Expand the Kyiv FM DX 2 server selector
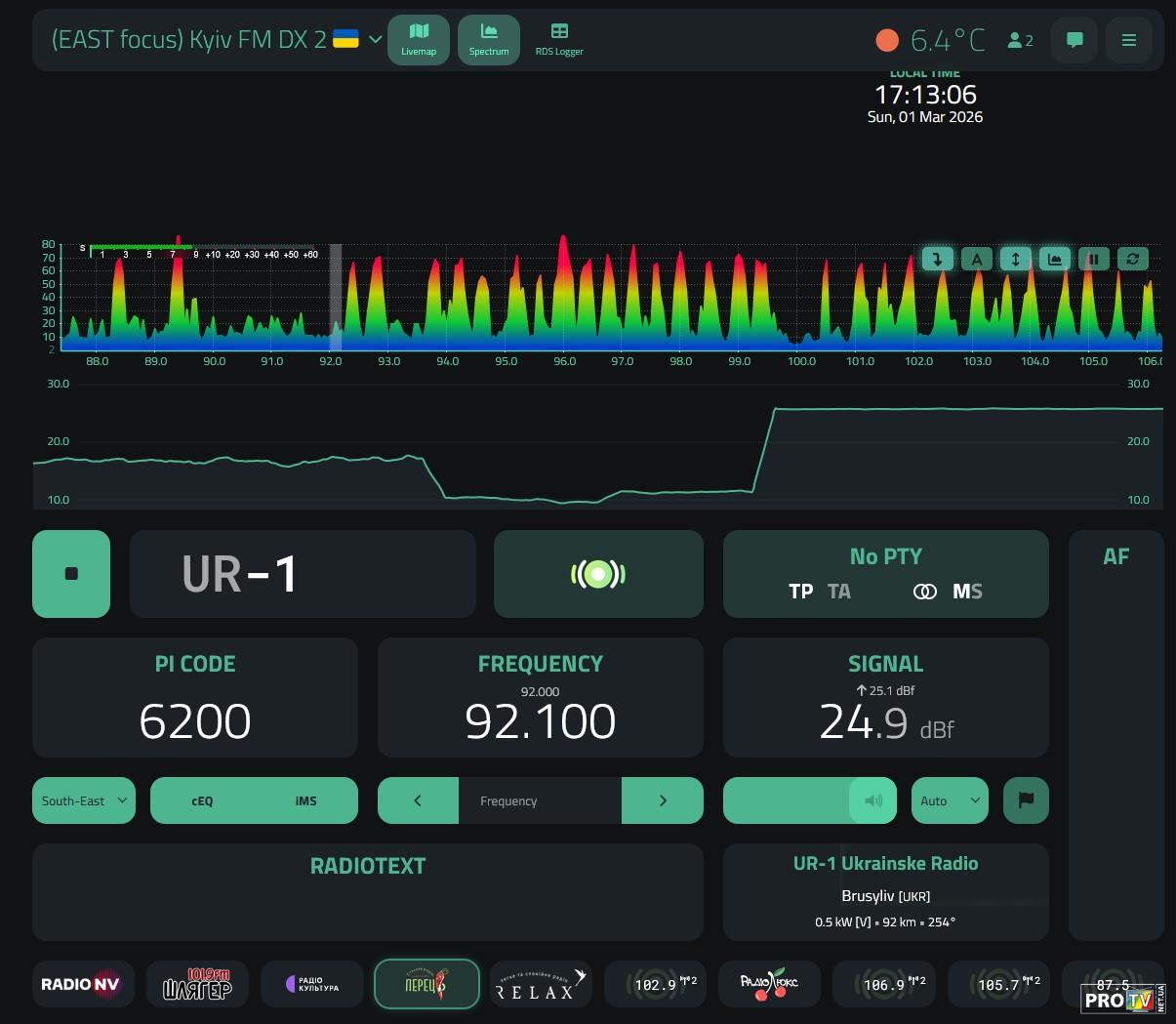The width and height of the screenshot is (1176, 1024). pos(375,40)
